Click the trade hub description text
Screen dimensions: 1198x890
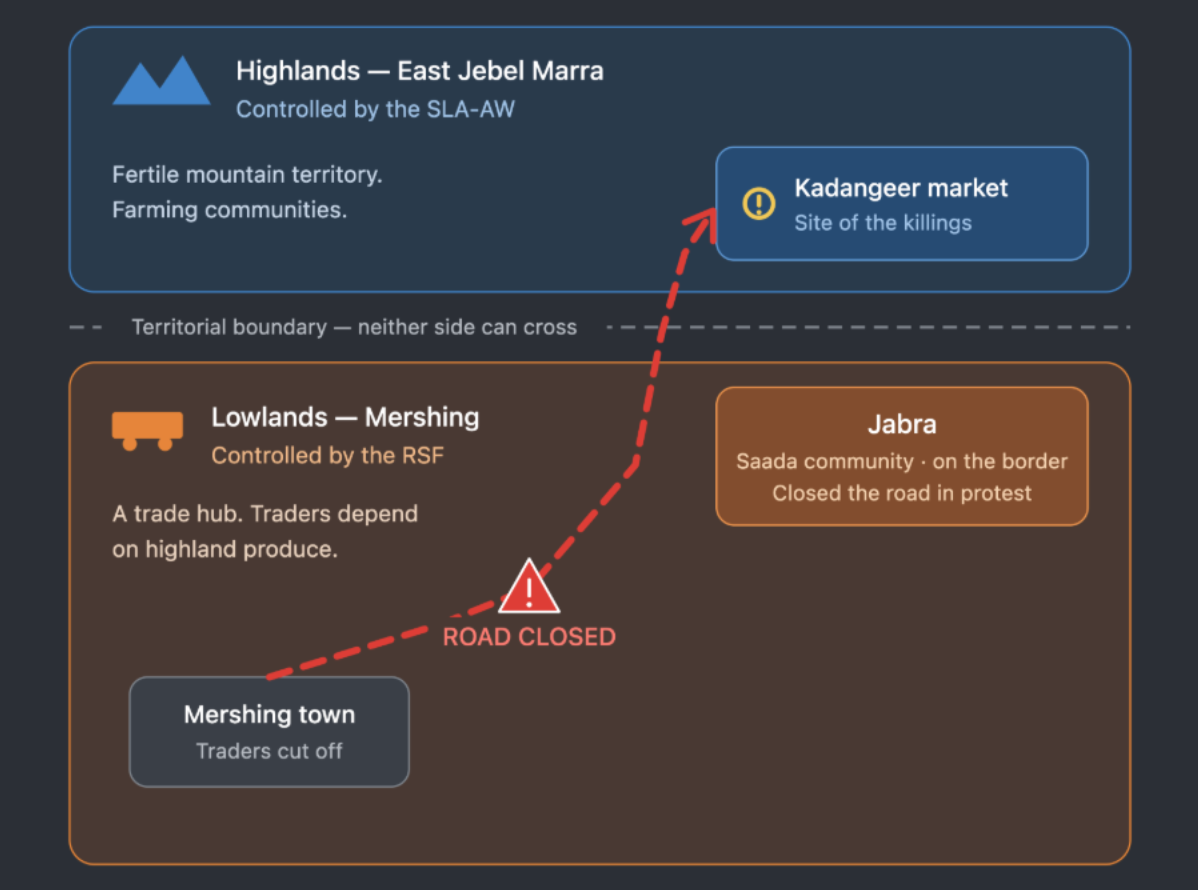(x=264, y=531)
